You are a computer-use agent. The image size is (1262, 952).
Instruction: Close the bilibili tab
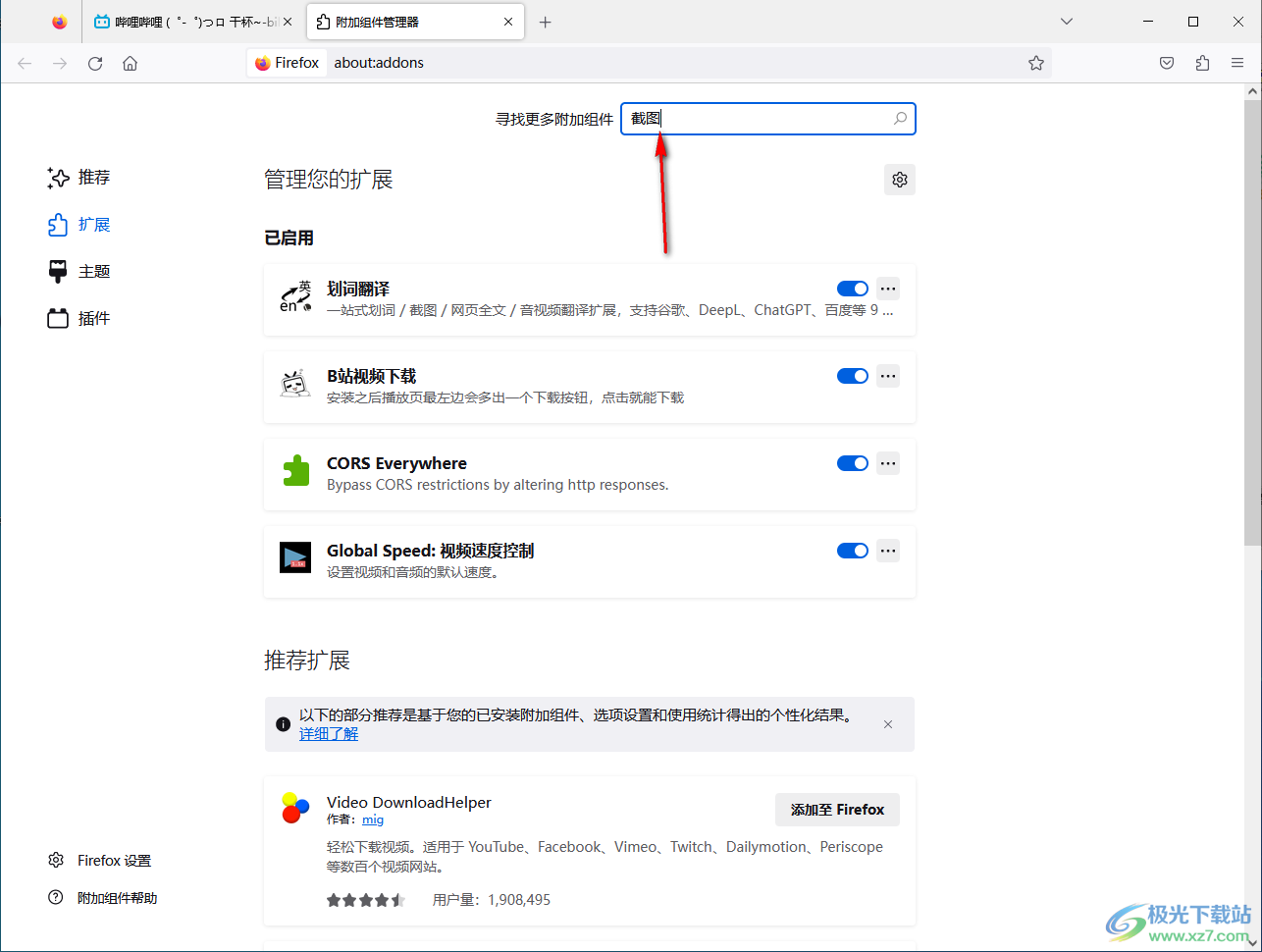(288, 22)
